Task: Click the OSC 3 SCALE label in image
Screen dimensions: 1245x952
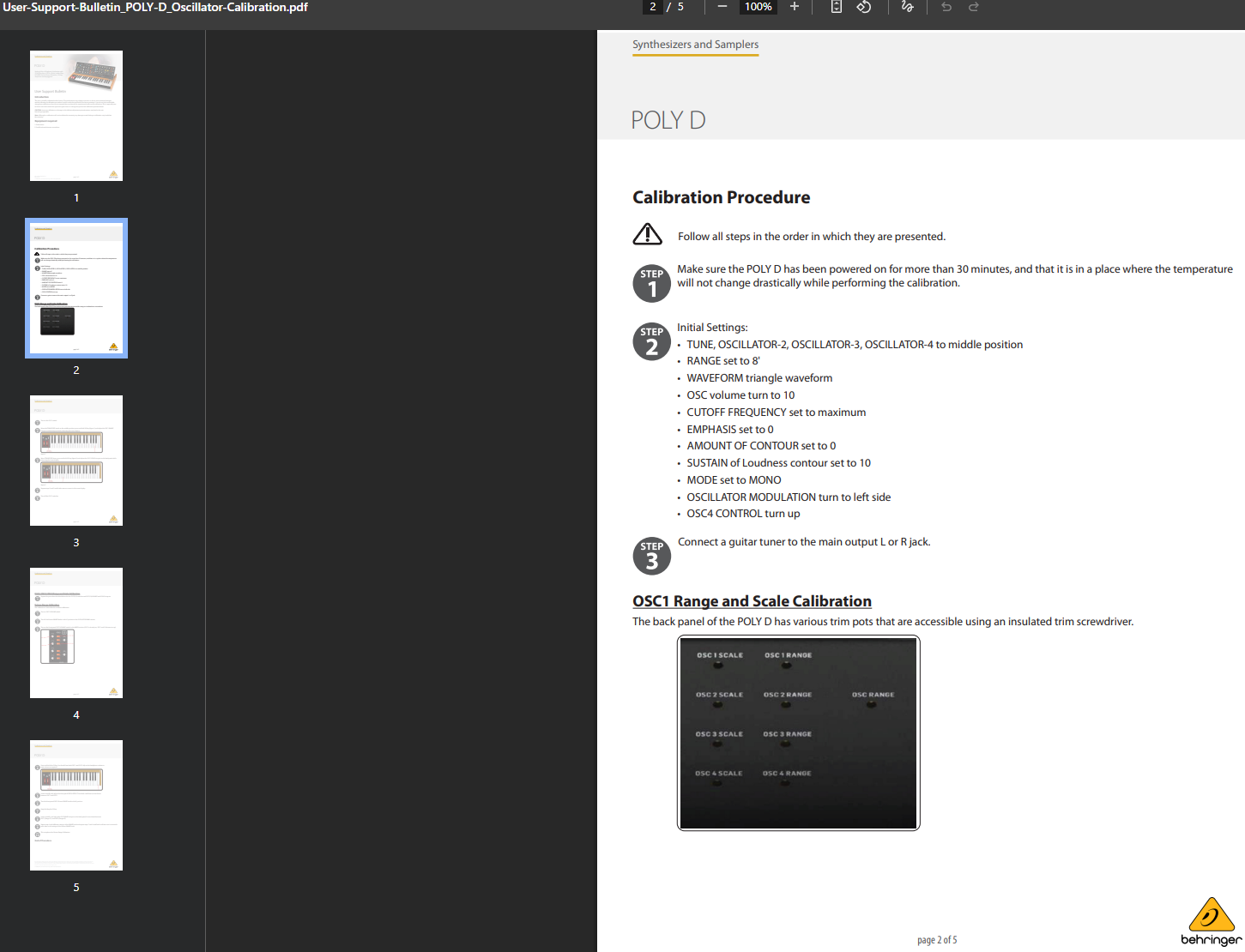Action: (719, 734)
